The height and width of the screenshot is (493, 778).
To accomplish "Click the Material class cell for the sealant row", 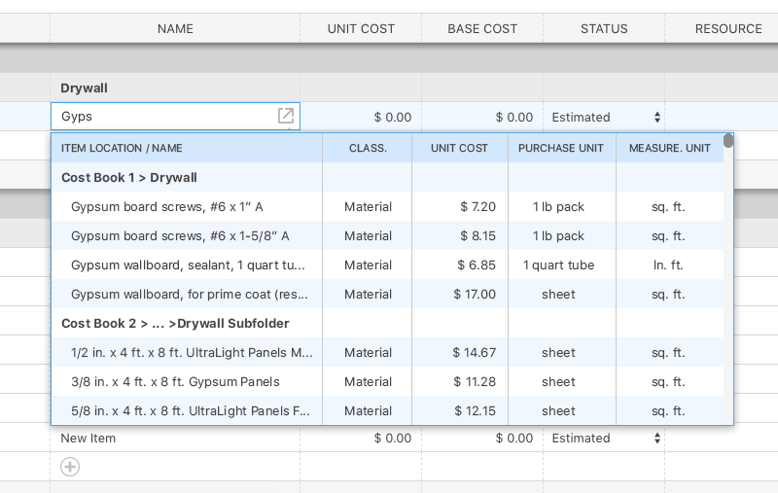I will point(368,265).
